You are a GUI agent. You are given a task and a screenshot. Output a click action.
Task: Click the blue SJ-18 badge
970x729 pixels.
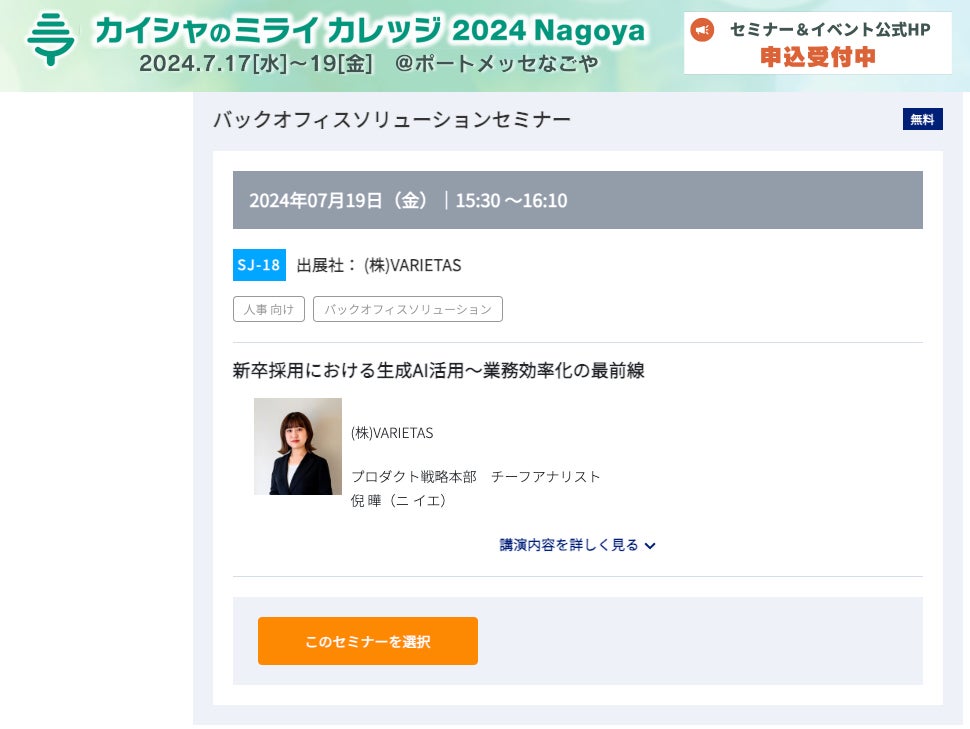coord(260,265)
